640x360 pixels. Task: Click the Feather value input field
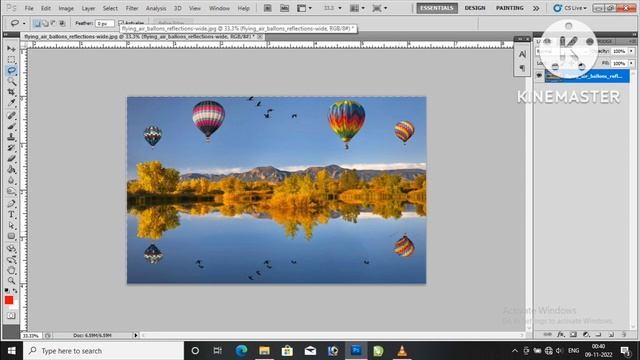[x=104, y=24]
